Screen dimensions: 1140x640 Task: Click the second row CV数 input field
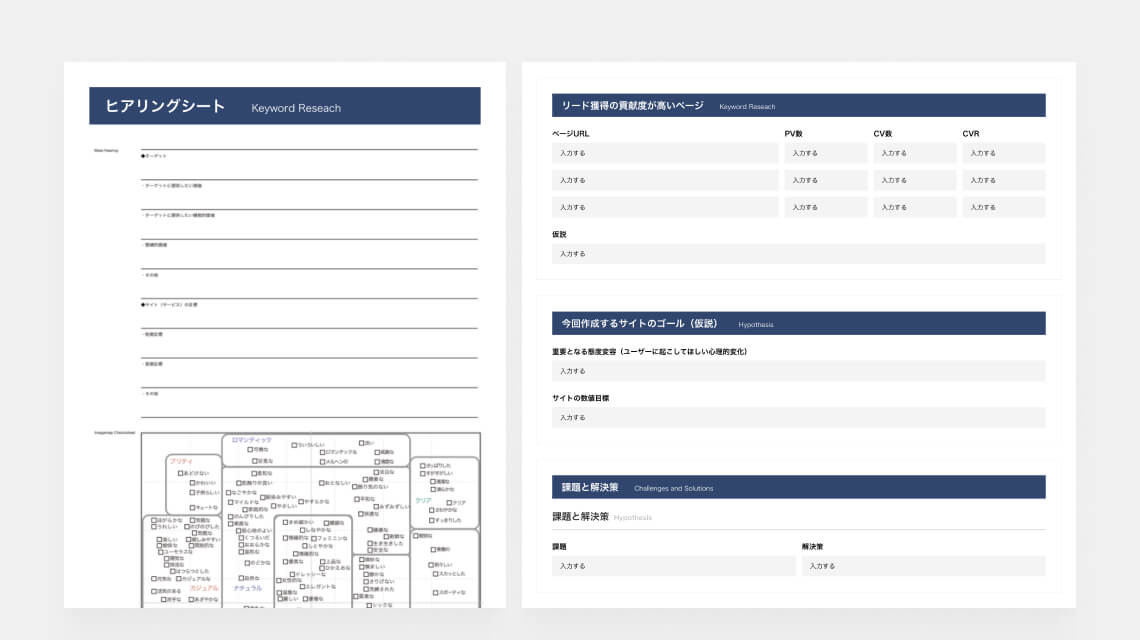point(915,180)
